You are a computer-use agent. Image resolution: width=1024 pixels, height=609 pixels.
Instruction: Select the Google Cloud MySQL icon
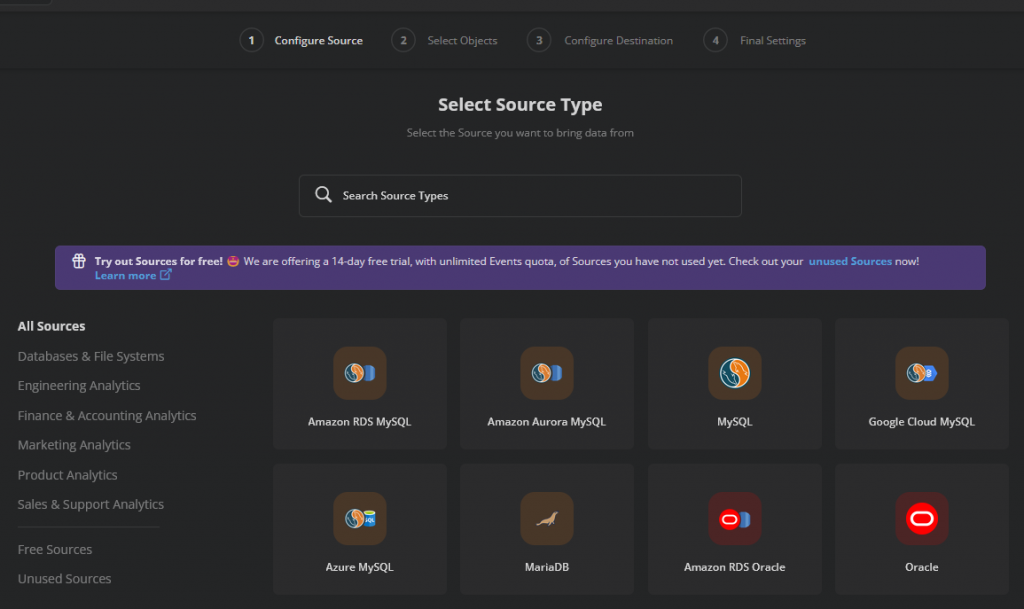click(x=921, y=373)
